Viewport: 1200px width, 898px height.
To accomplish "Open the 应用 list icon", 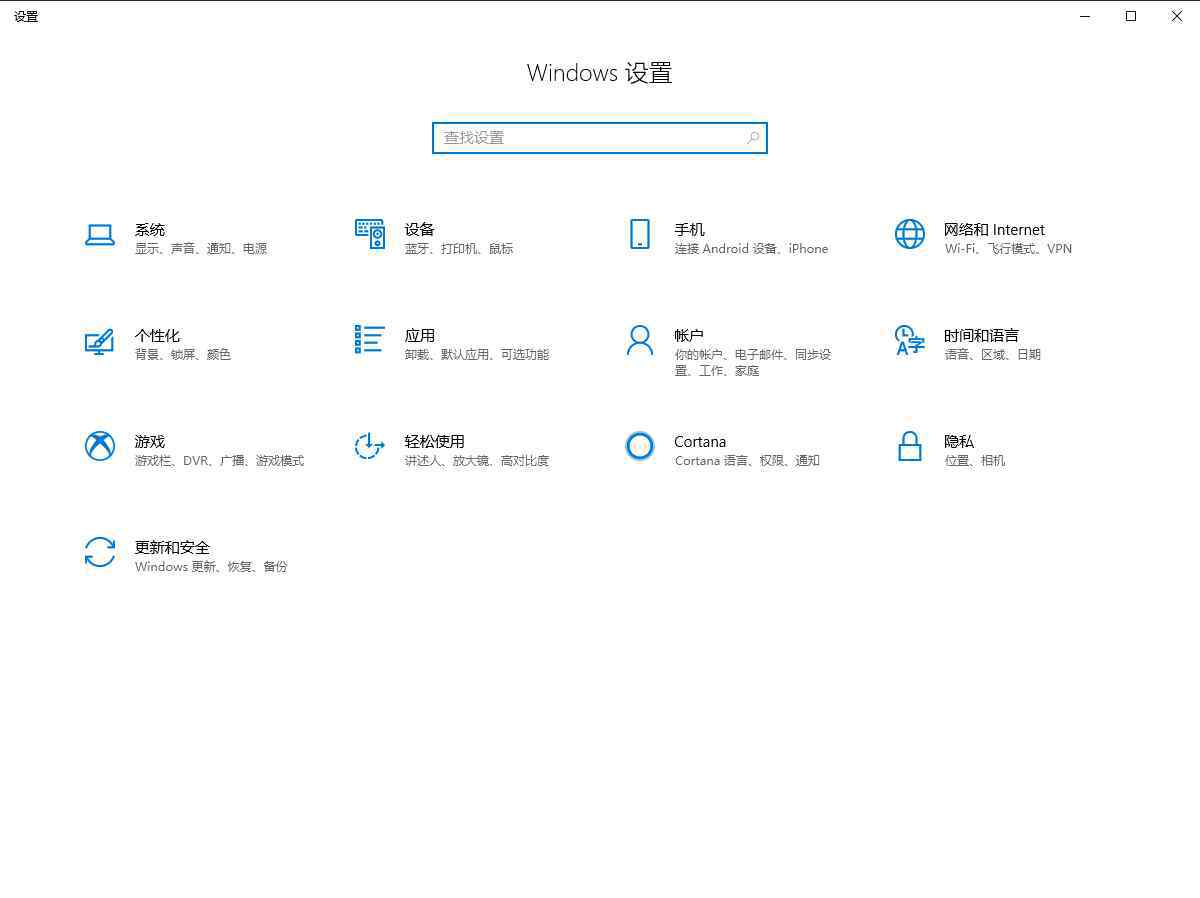I will pyautogui.click(x=370, y=339).
